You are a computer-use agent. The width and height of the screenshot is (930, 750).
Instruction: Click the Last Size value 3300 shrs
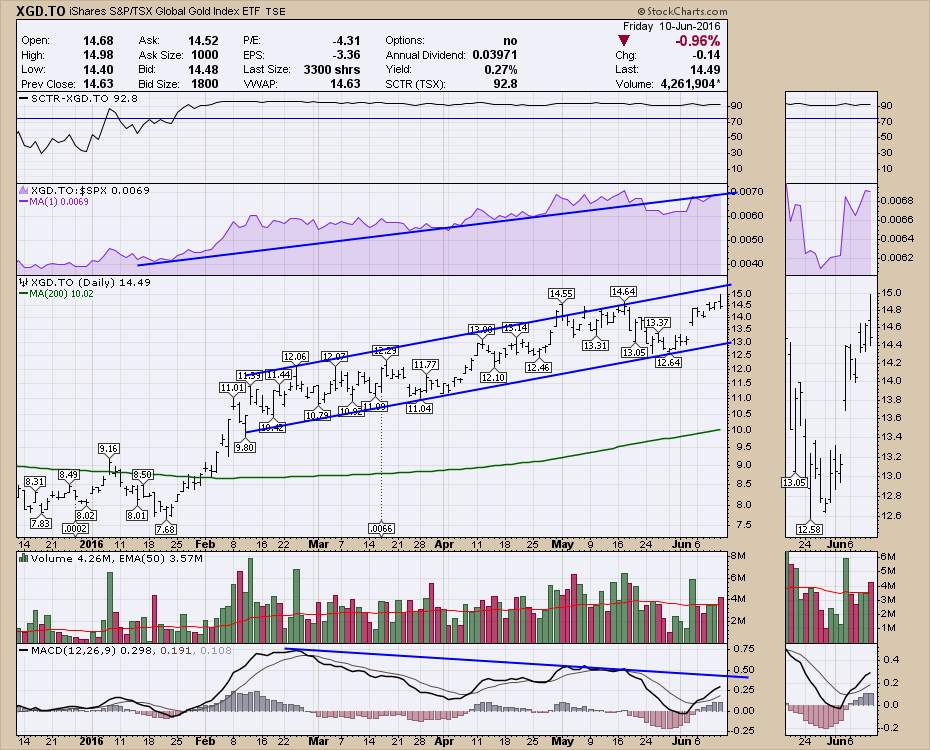pos(332,69)
